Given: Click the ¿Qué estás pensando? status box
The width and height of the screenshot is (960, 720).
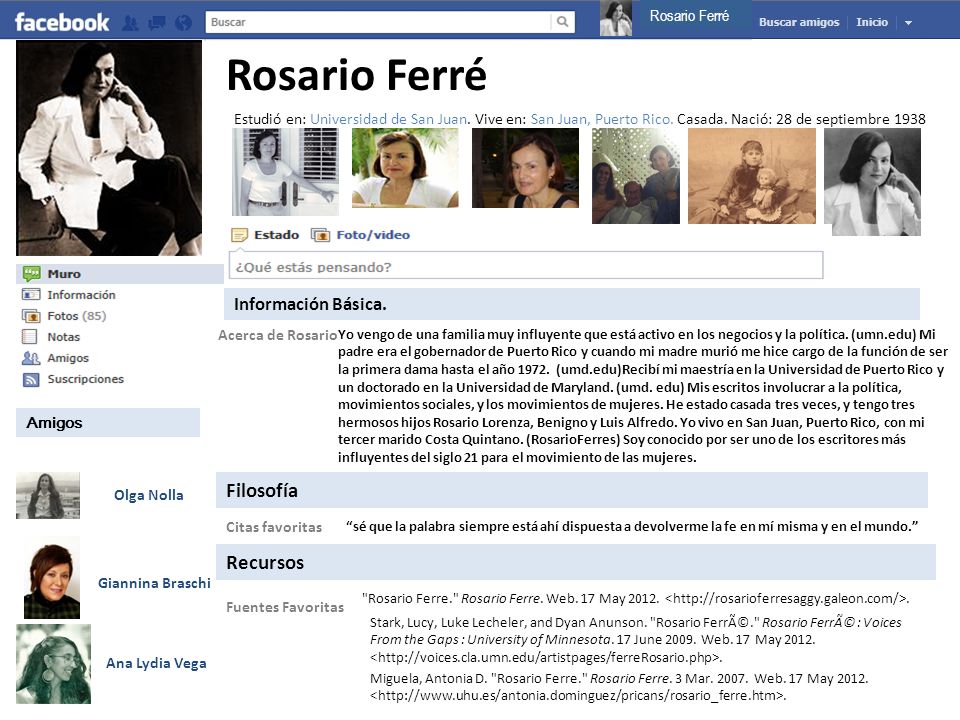Looking at the screenshot, I should point(526,266).
